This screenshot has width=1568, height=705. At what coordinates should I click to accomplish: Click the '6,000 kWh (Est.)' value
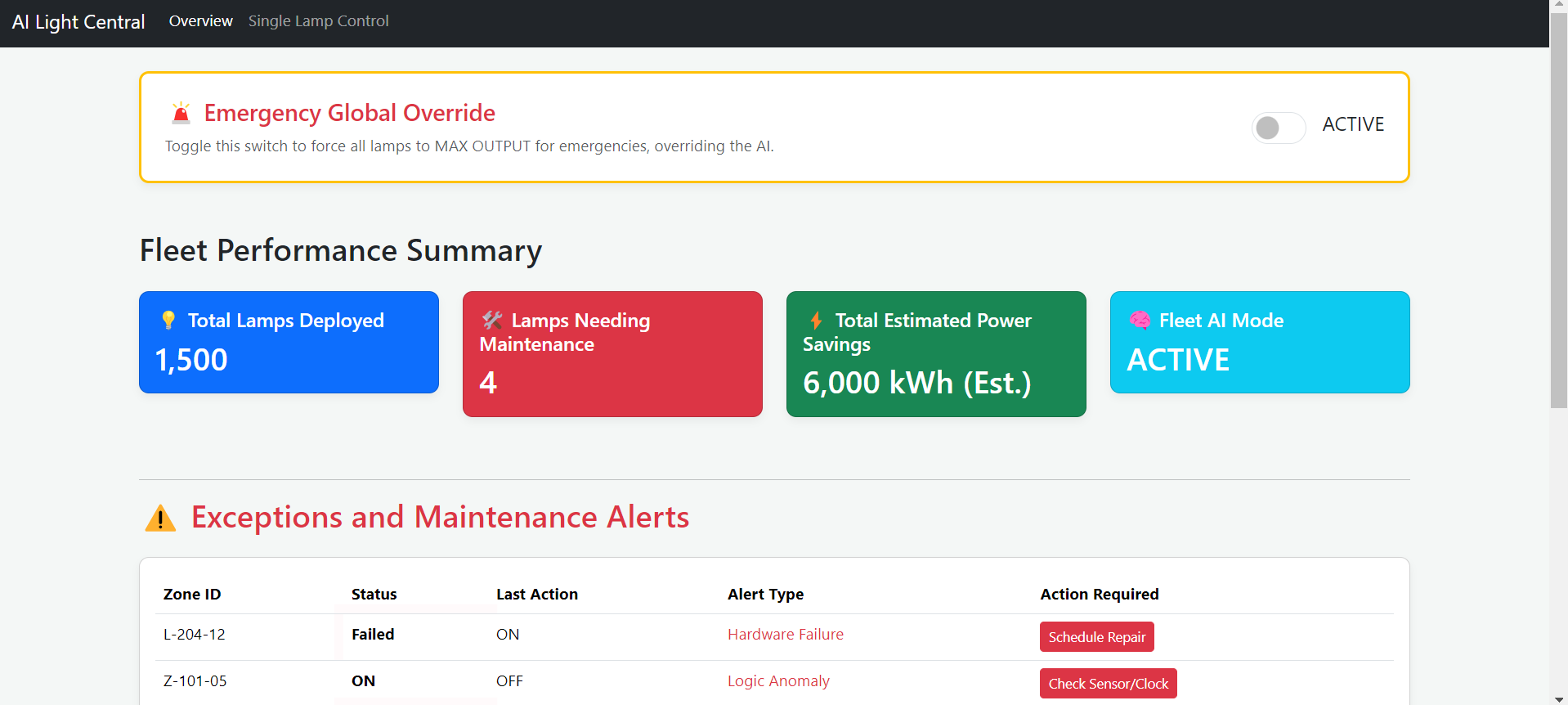click(x=917, y=383)
